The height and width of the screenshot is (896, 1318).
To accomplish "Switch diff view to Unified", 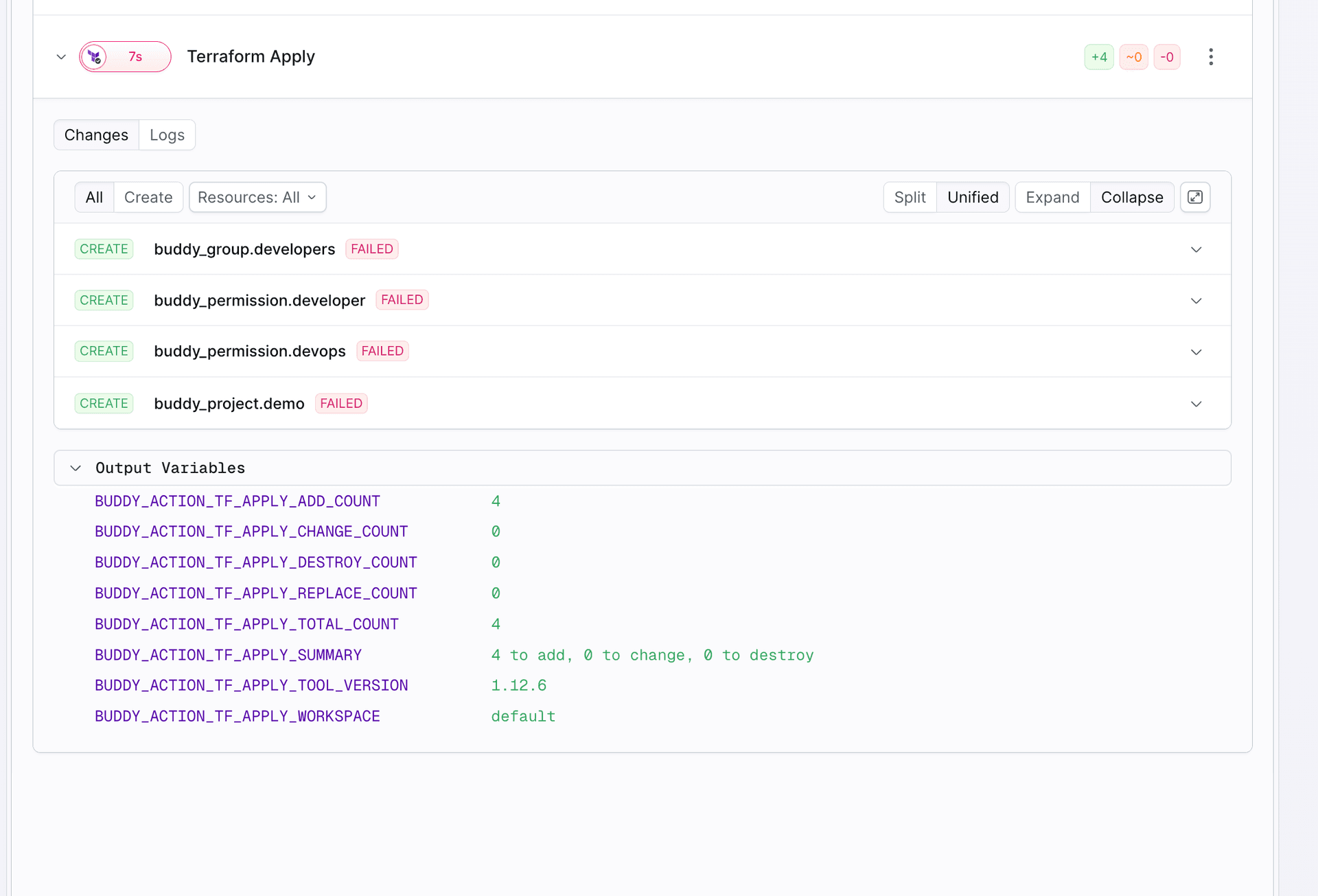I will click(973, 198).
